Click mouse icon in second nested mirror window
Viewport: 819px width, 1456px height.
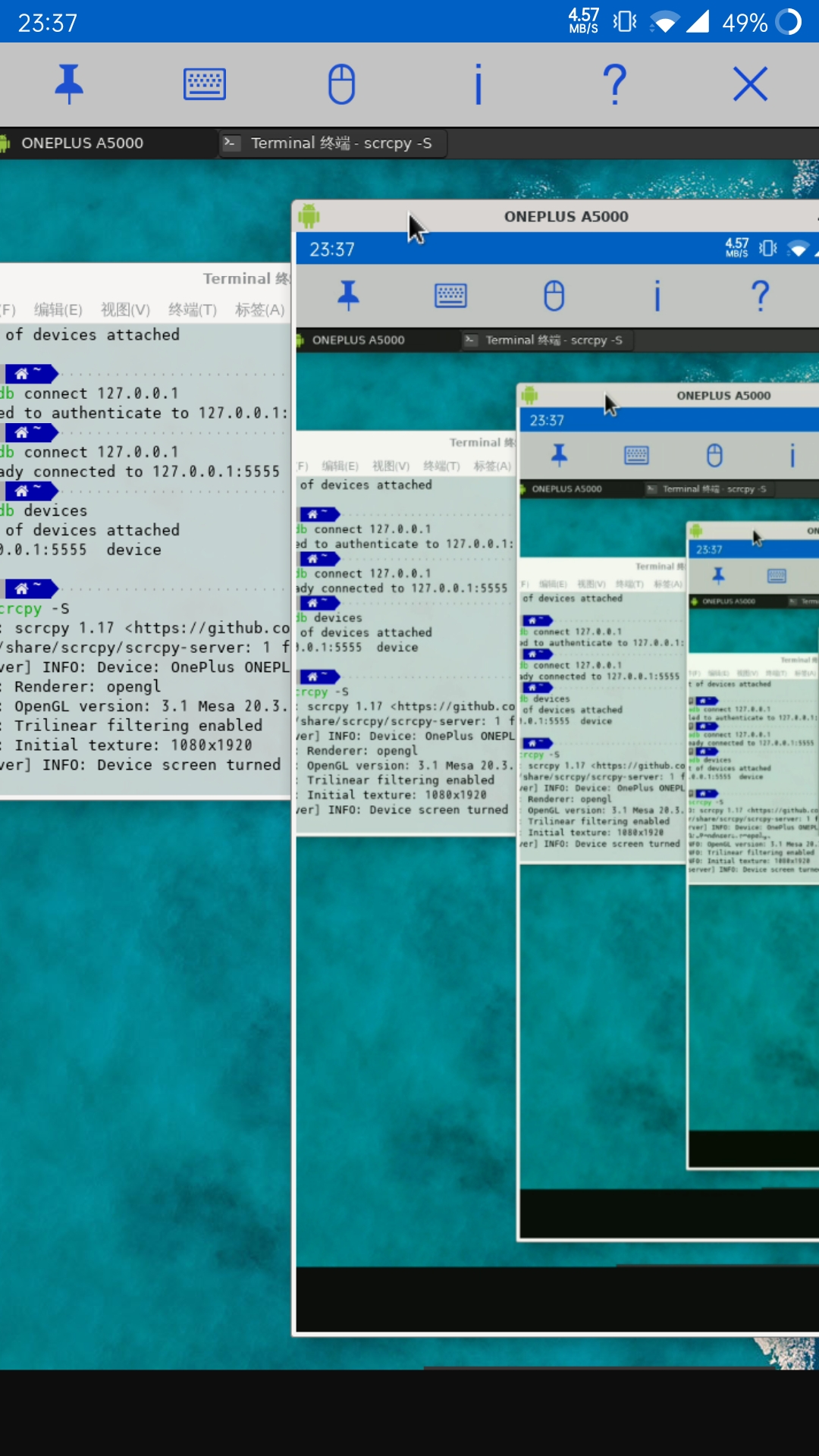pos(714,455)
